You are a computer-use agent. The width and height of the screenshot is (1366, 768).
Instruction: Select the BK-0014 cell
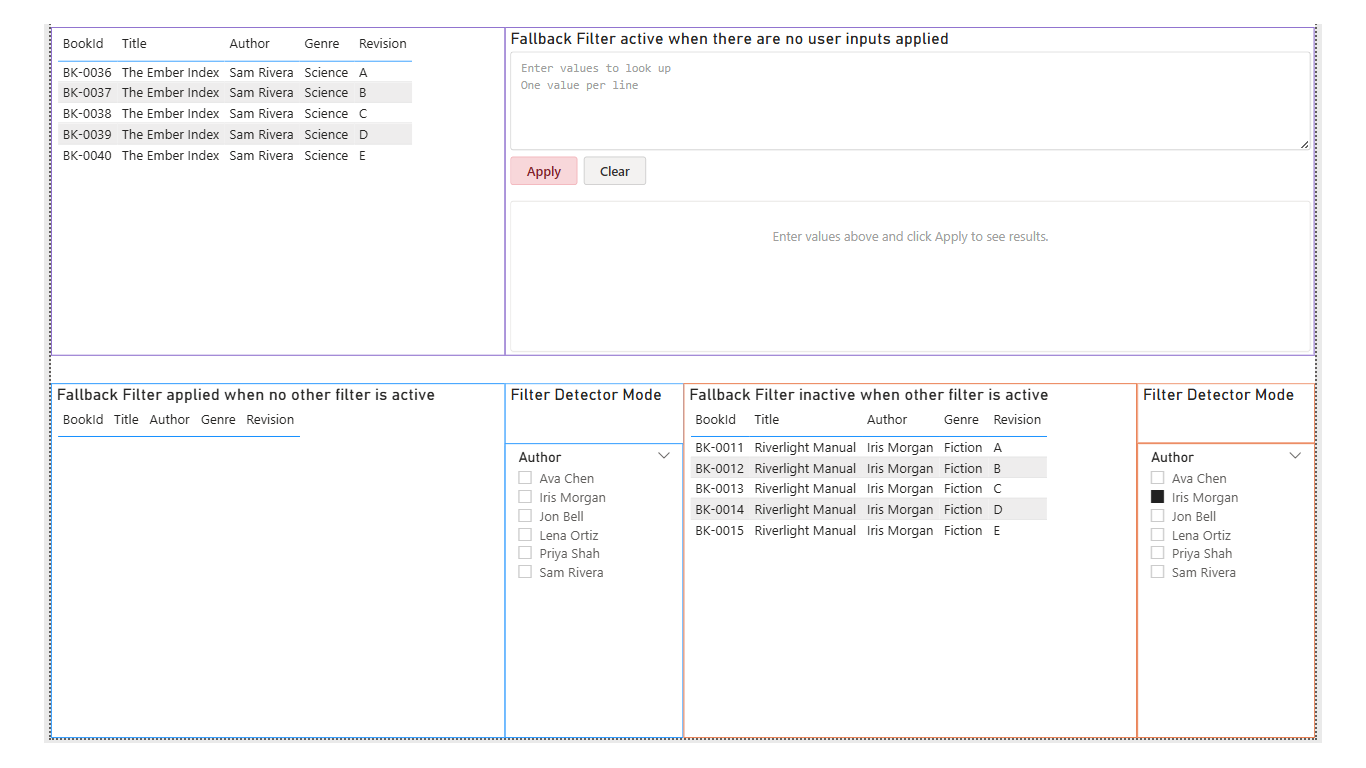(720, 510)
